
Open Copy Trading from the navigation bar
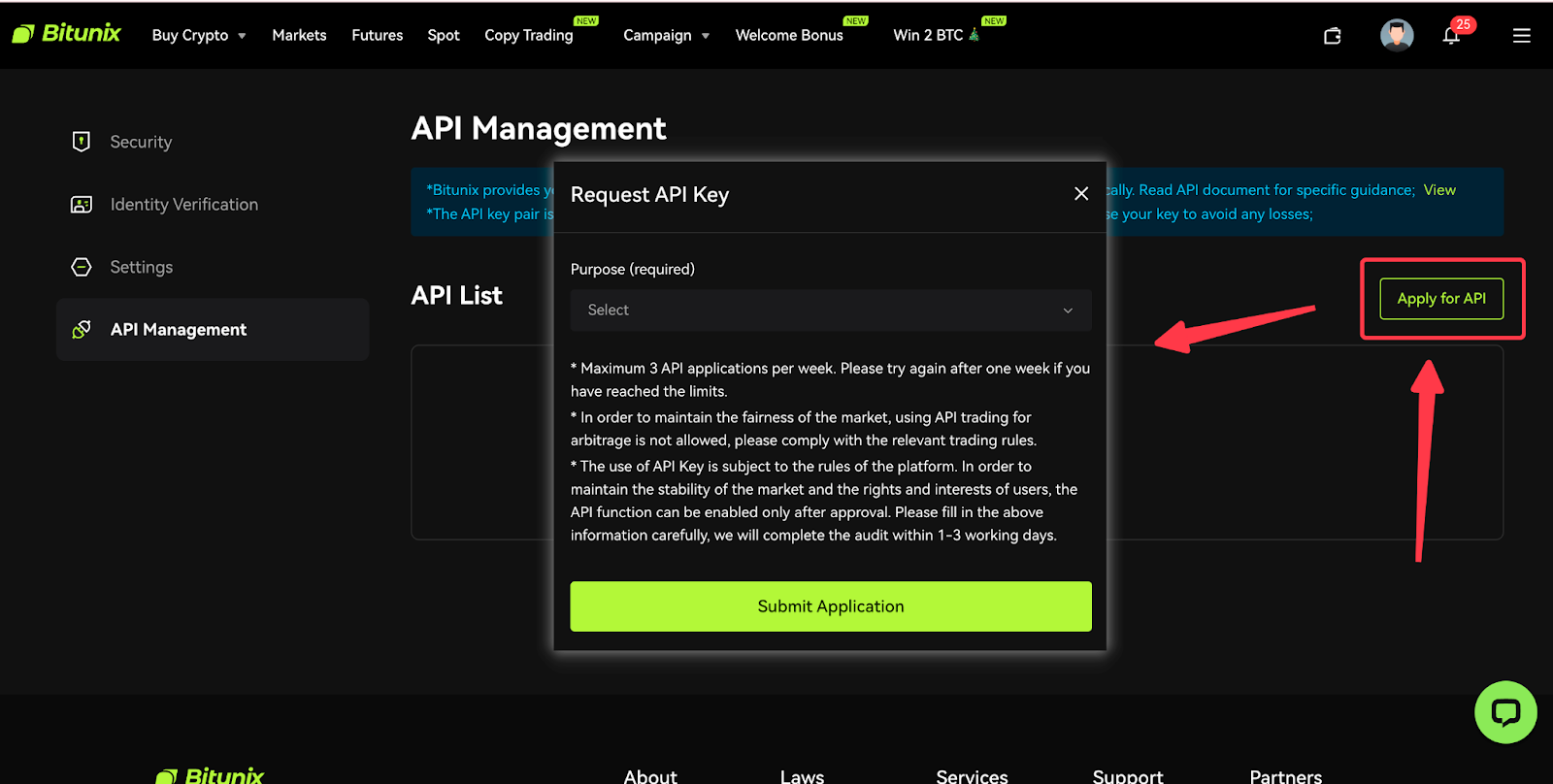(529, 35)
